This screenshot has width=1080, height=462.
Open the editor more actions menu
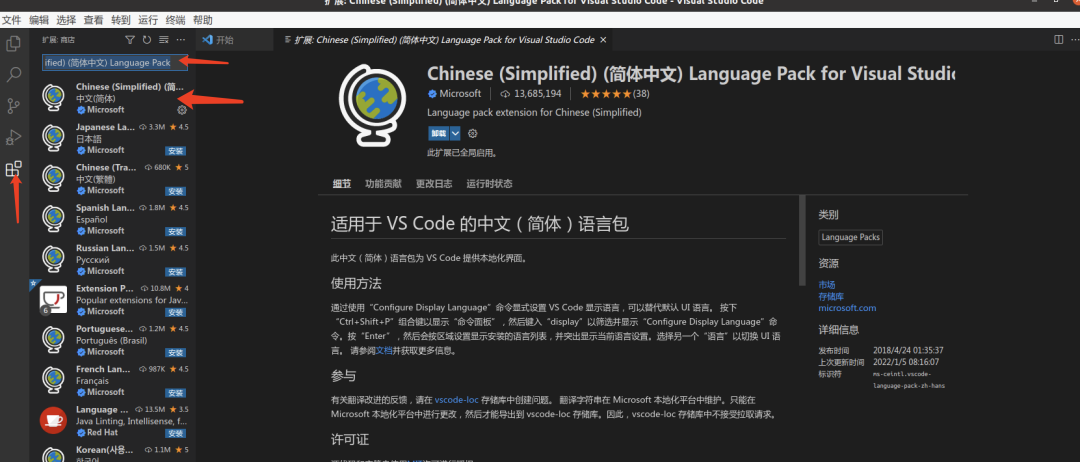pyautogui.click(x=1075, y=40)
